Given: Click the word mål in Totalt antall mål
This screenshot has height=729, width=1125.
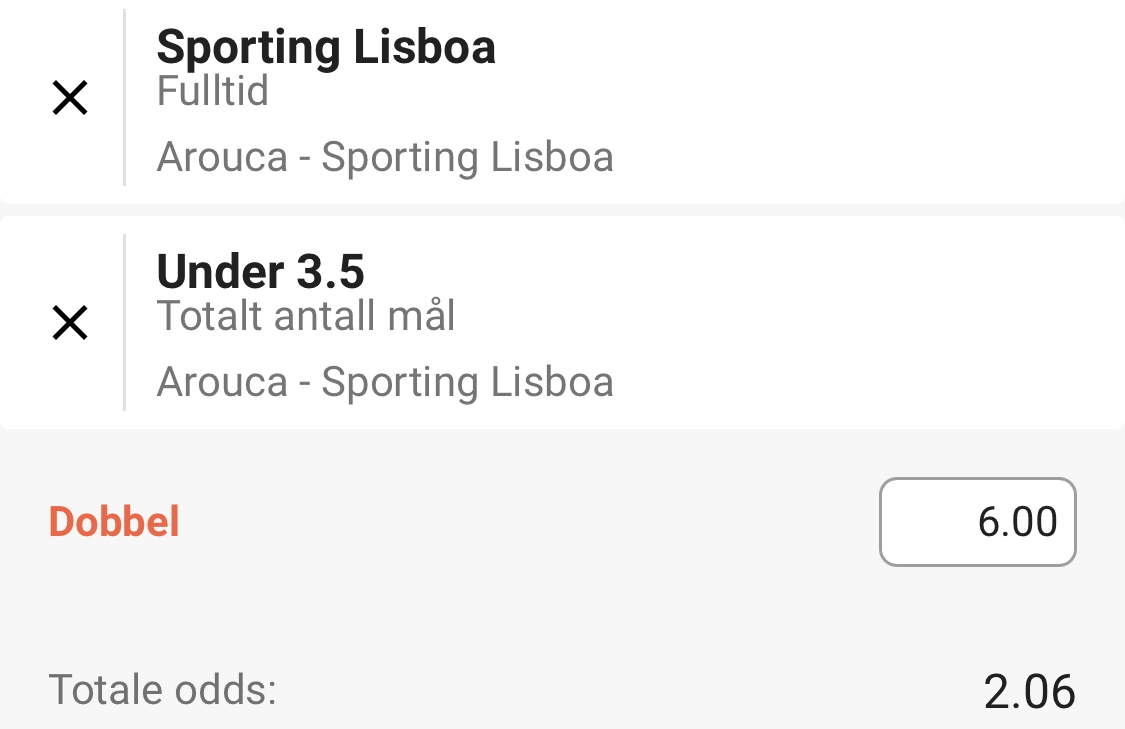Looking at the screenshot, I should (x=421, y=316).
